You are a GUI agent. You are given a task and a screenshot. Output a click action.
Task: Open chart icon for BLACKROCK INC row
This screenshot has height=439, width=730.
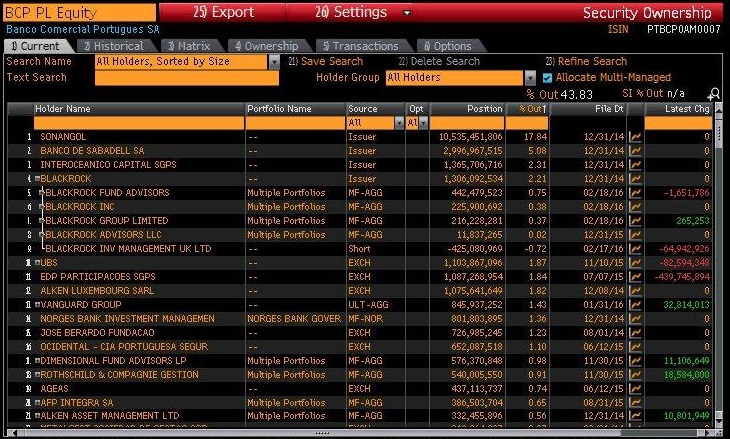635,207
